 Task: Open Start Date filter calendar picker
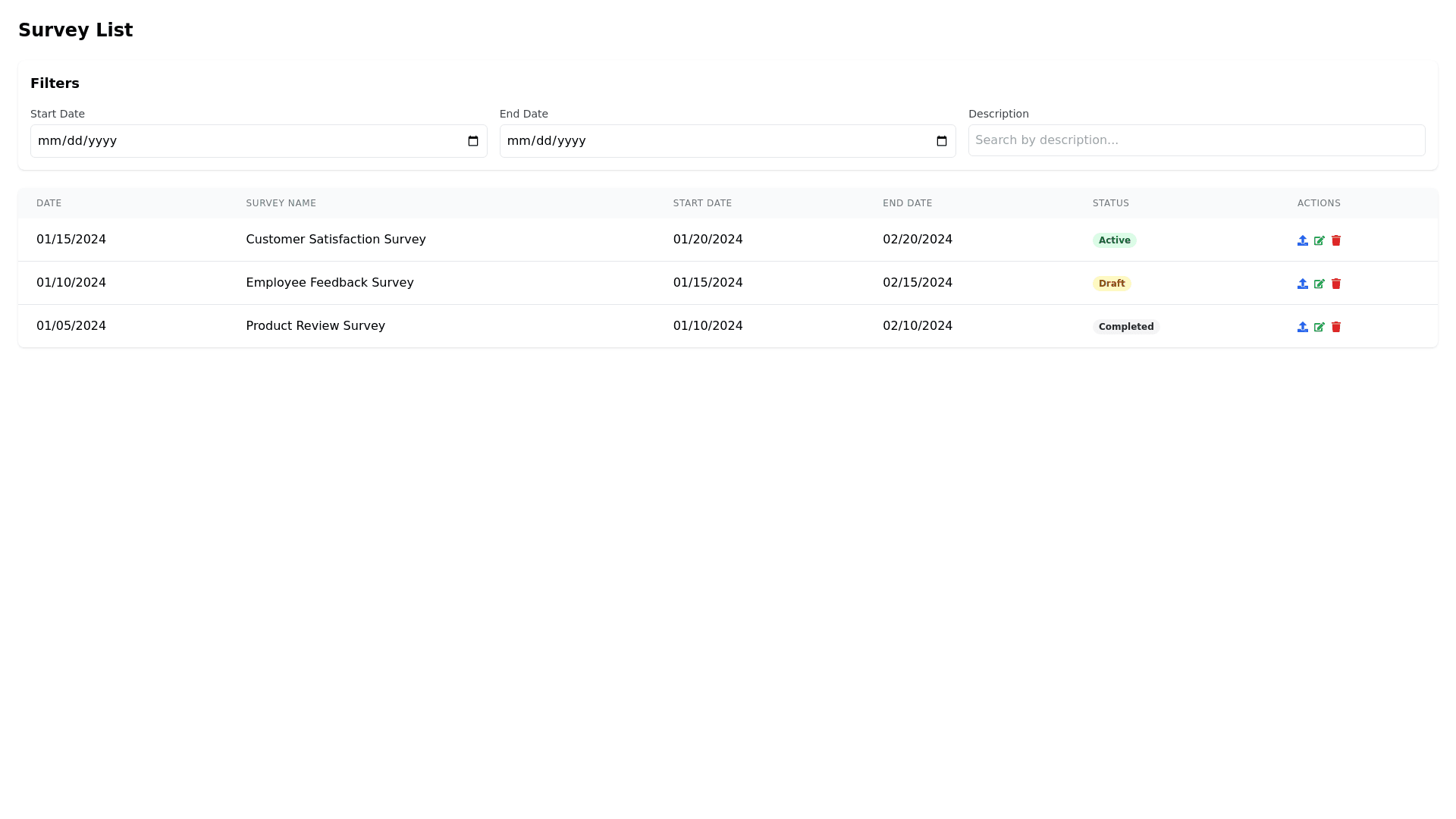[x=472, y=141]
